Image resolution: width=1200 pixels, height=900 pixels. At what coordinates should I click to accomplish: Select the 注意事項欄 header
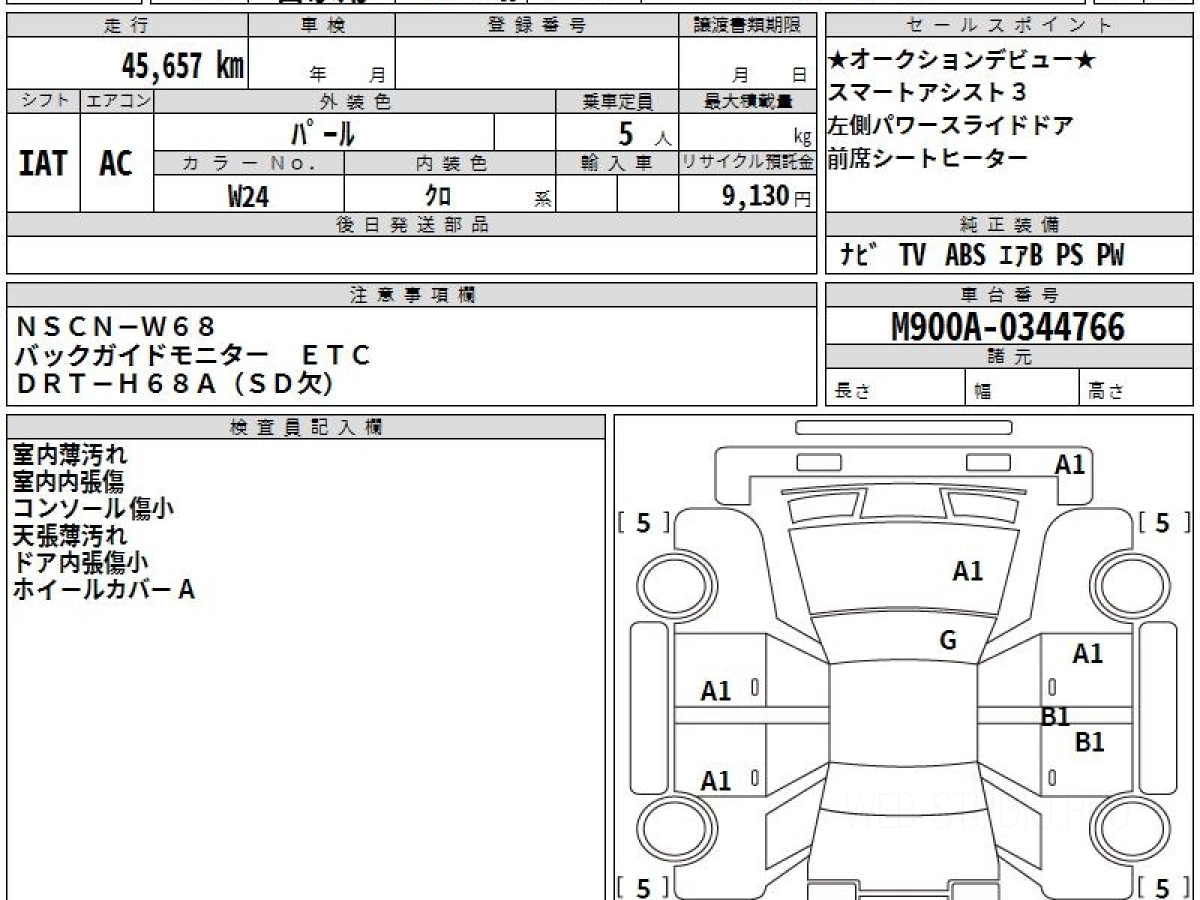pyautogui.click(x=412, y=295)
